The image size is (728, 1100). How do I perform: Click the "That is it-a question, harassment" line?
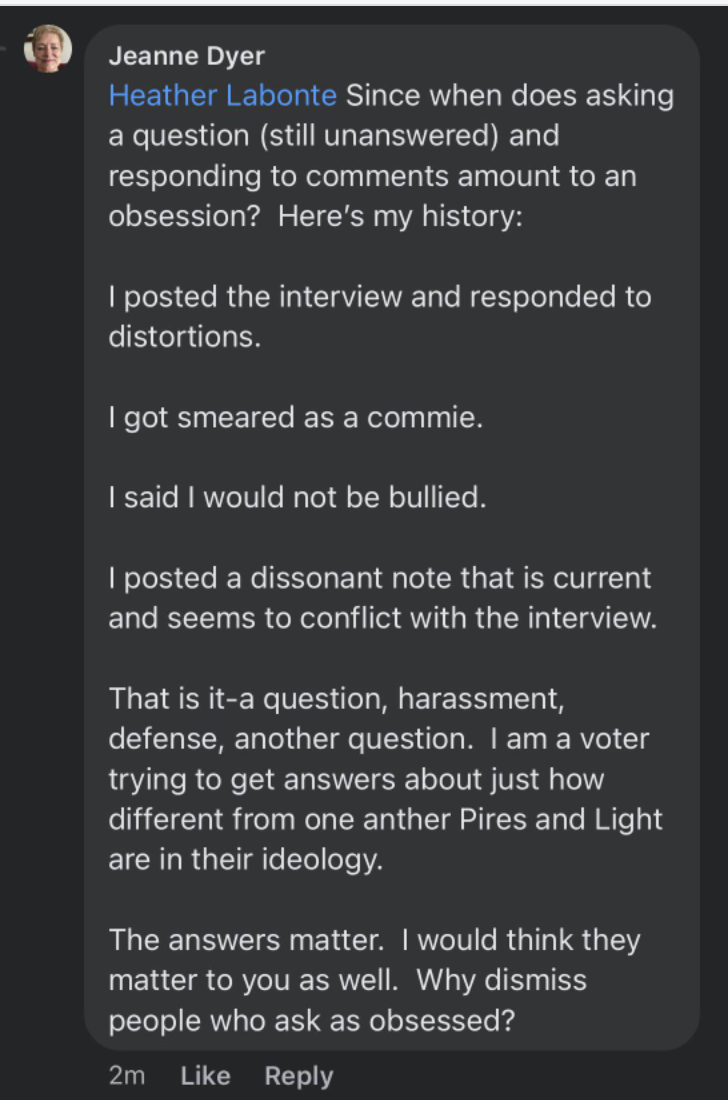[336, 698]
